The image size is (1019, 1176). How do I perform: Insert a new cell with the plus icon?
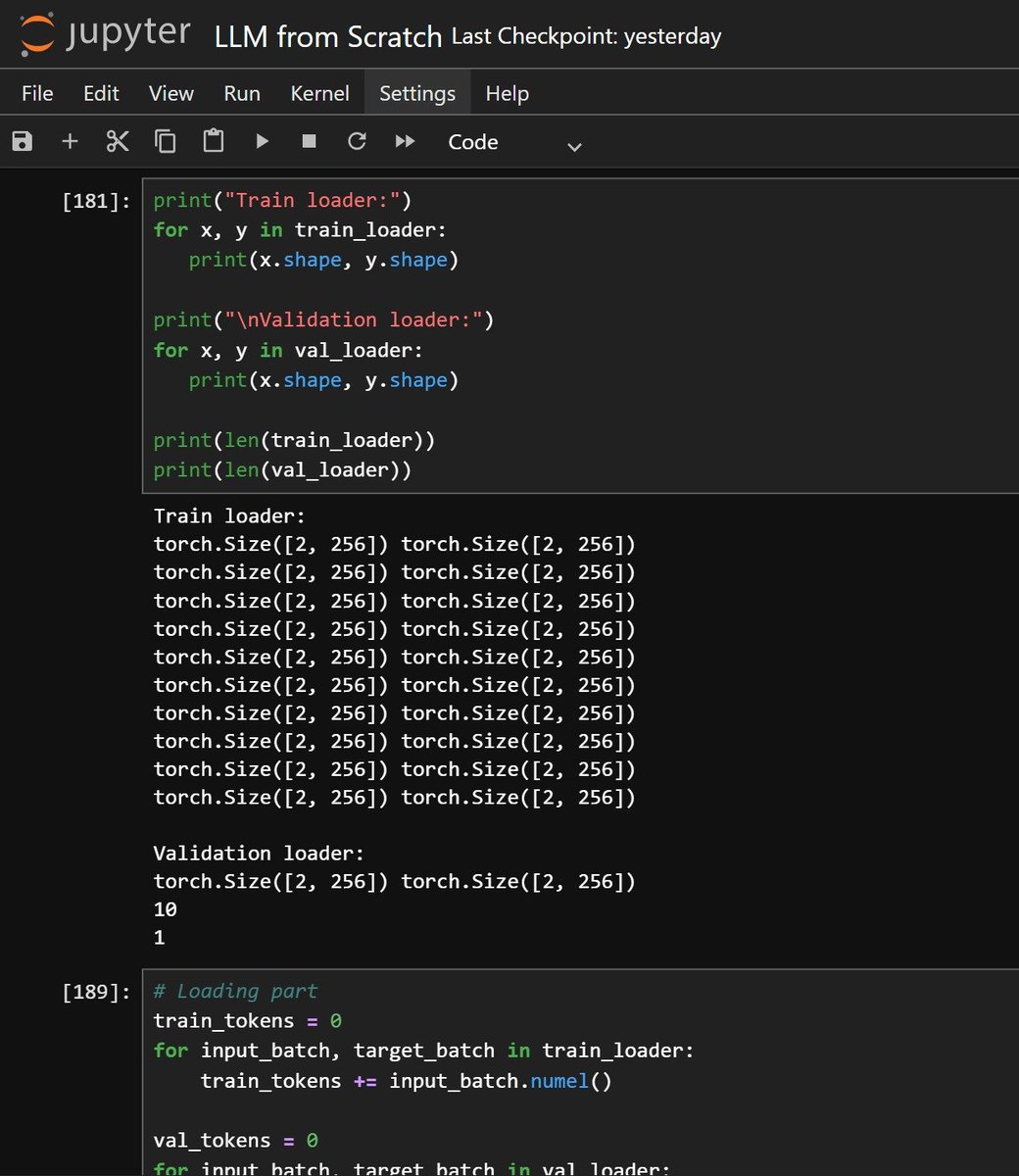coord(70,142)
